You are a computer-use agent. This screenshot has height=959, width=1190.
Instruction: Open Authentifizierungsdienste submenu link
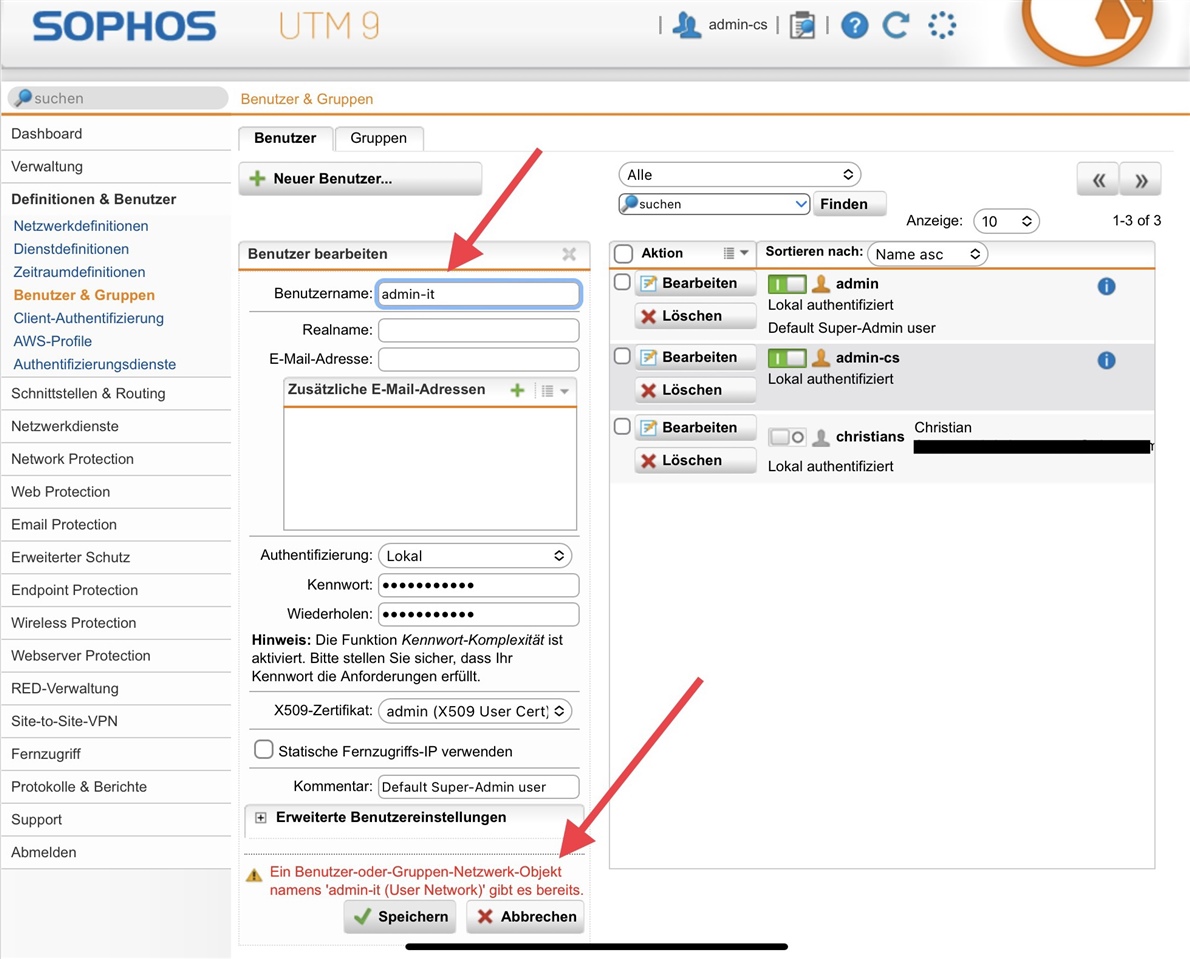click(x=95, y=364)
